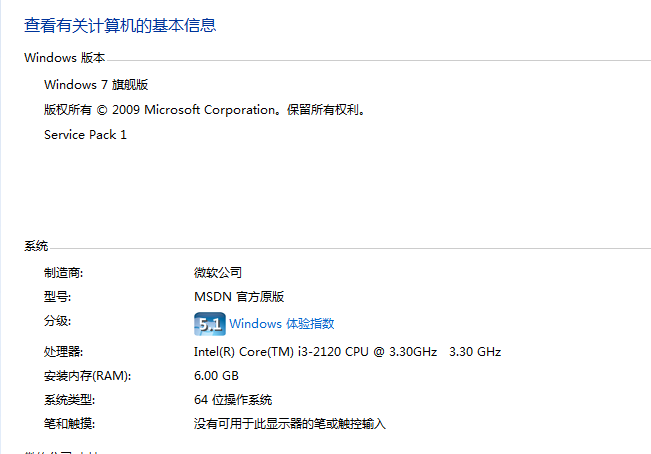Select the MSDN 官方原版 model value
The image size is (651, 454).
239,297
